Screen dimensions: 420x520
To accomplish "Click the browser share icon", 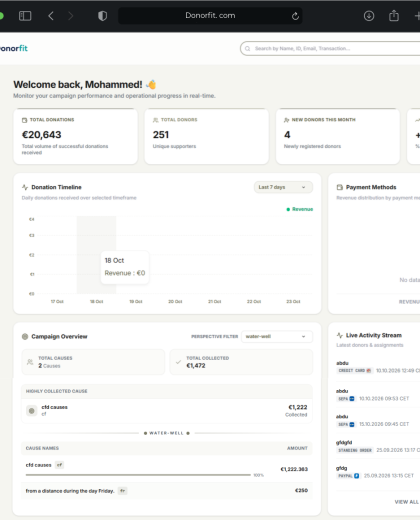I will pos(394,15).
